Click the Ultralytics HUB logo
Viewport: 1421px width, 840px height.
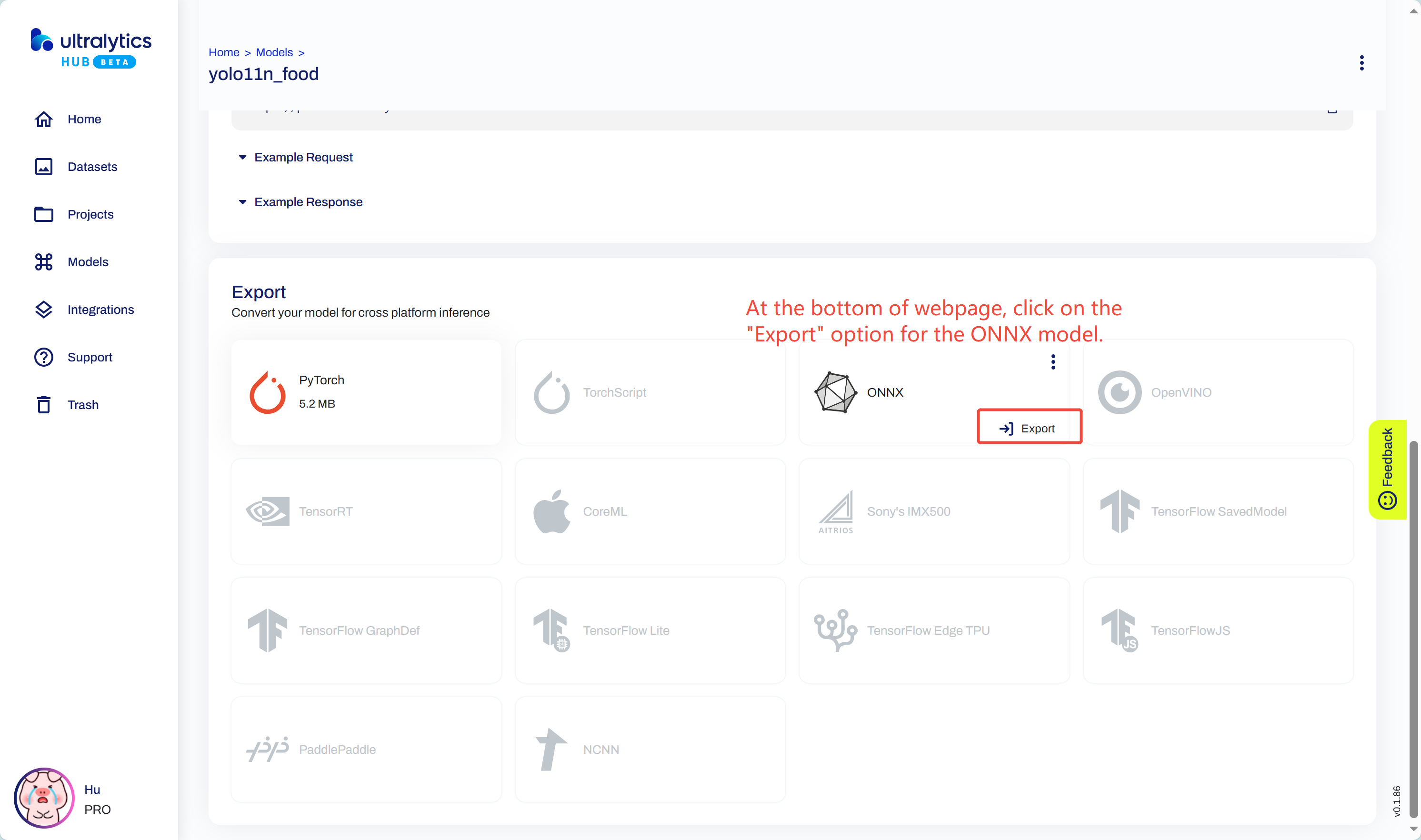pos(90,48)
